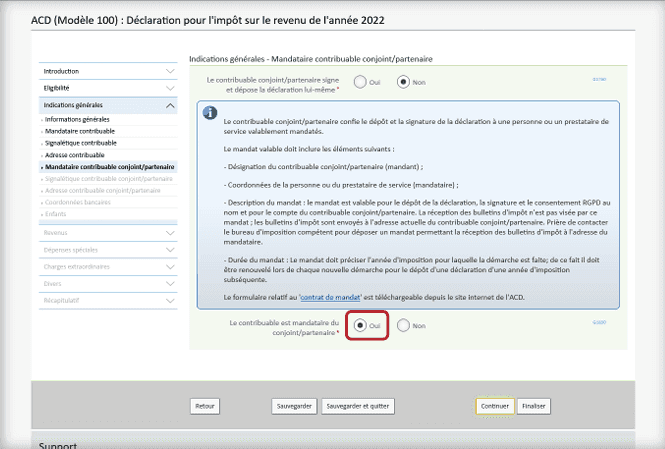
Task: Choose 'Oui' for conjoint signs declaration himself
Action: pyautogui.click(x=360, y=82)
